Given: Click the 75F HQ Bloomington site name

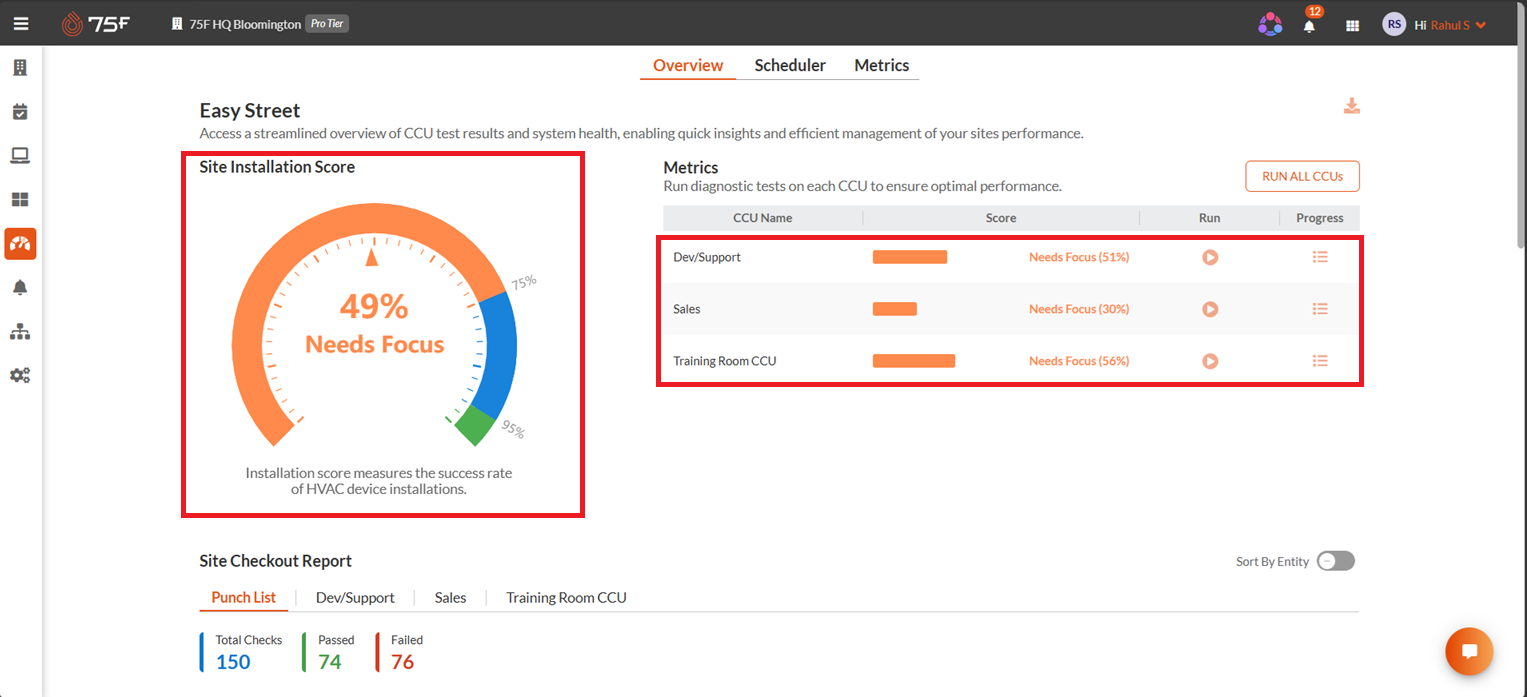Looking at the screenshot, I should pyautogui.click(x=245, y=24).
